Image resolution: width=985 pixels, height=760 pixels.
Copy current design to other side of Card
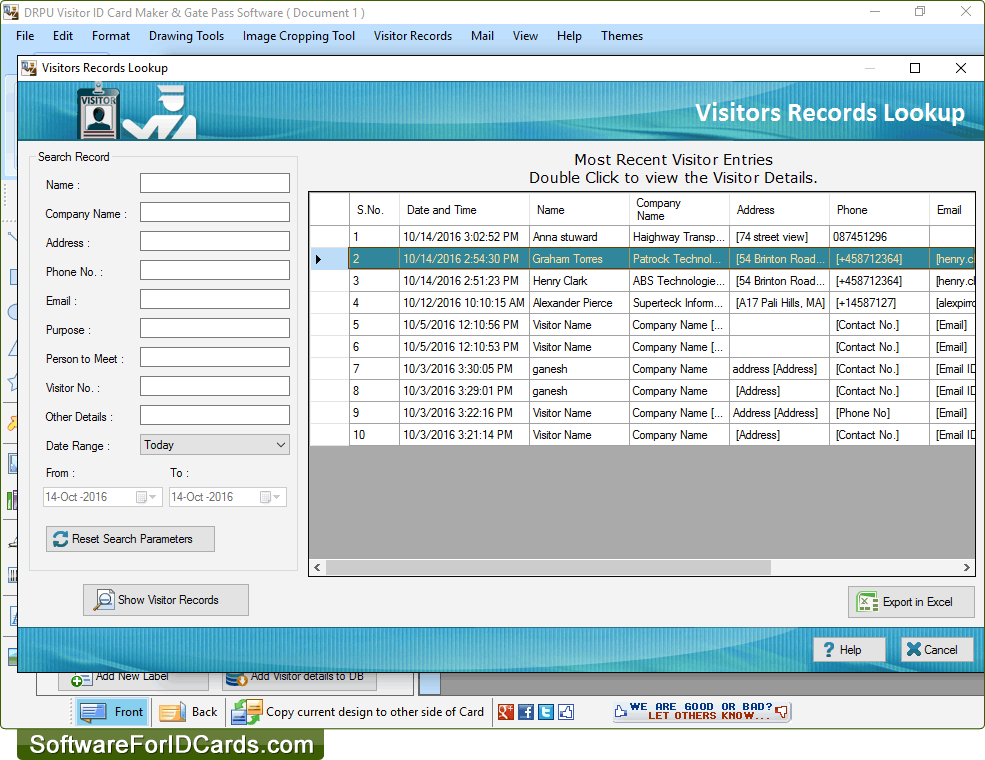tap(357, 712)
